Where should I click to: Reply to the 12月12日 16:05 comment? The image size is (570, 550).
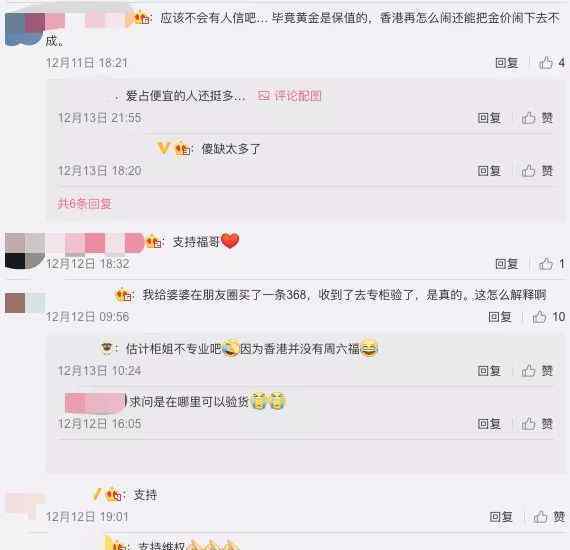pos(489,423)
